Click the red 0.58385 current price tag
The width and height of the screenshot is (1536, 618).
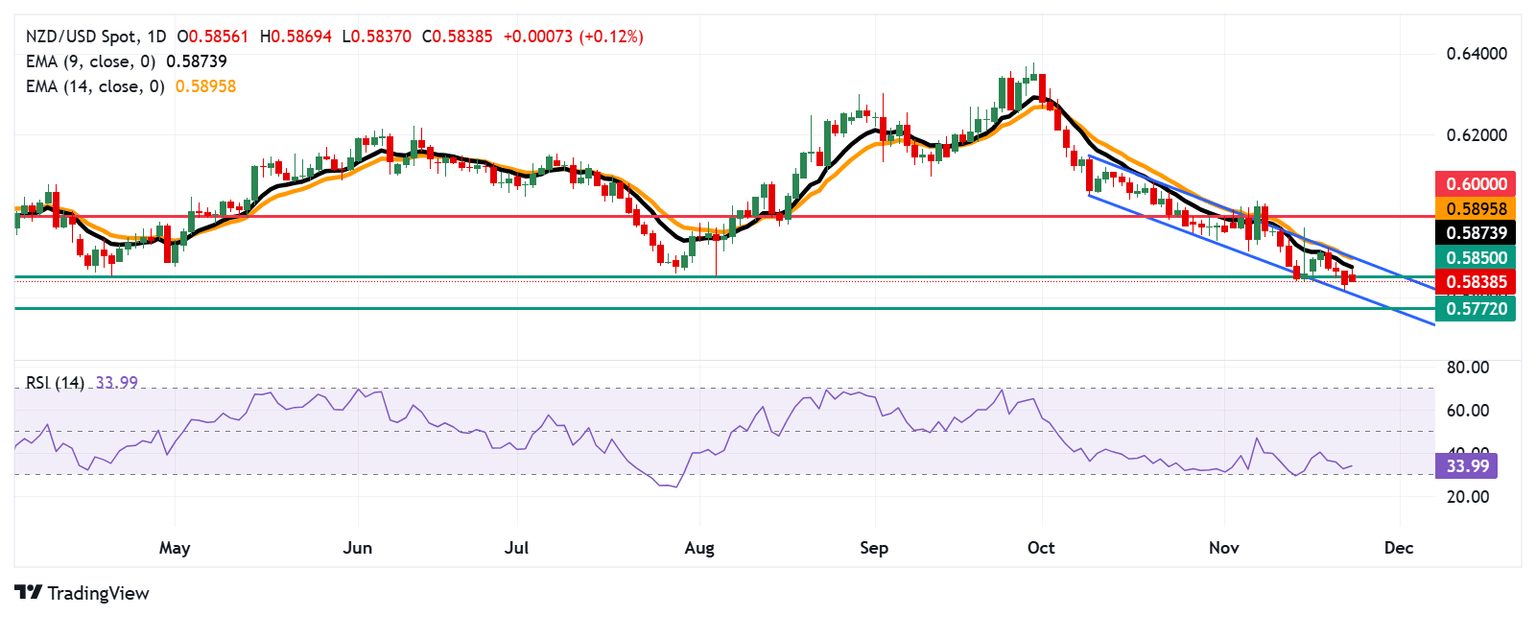tap(1476, 282)
